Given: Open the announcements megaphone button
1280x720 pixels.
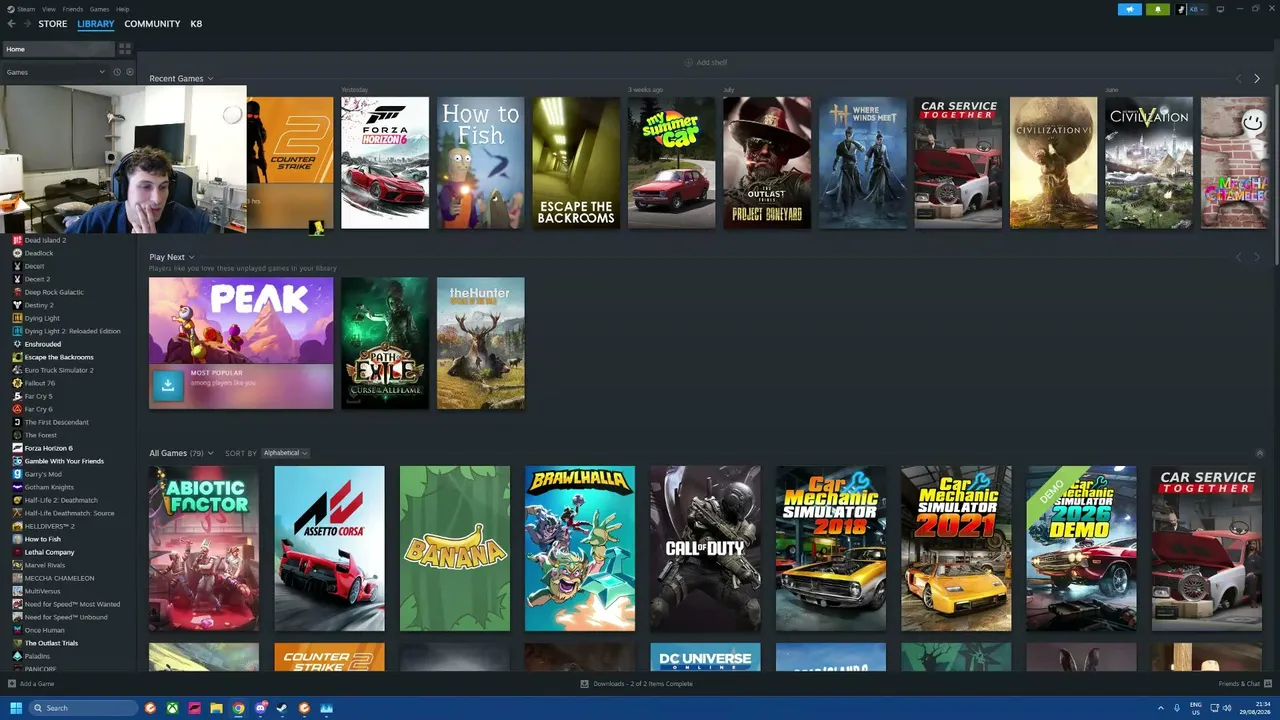Looking at the screenshot, I should click(x=1129, y=9).
